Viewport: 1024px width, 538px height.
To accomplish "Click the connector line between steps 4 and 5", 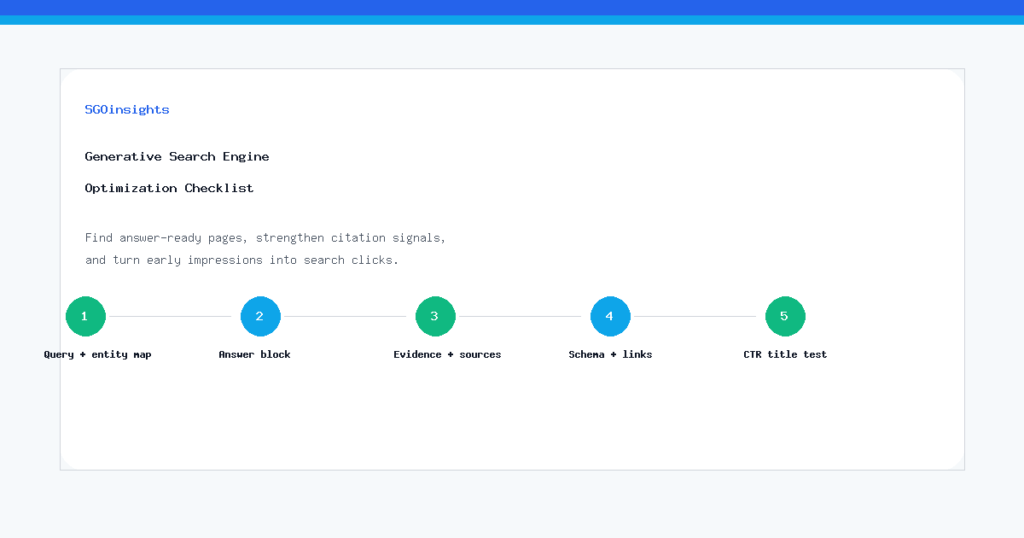I will tap(696, 317).
